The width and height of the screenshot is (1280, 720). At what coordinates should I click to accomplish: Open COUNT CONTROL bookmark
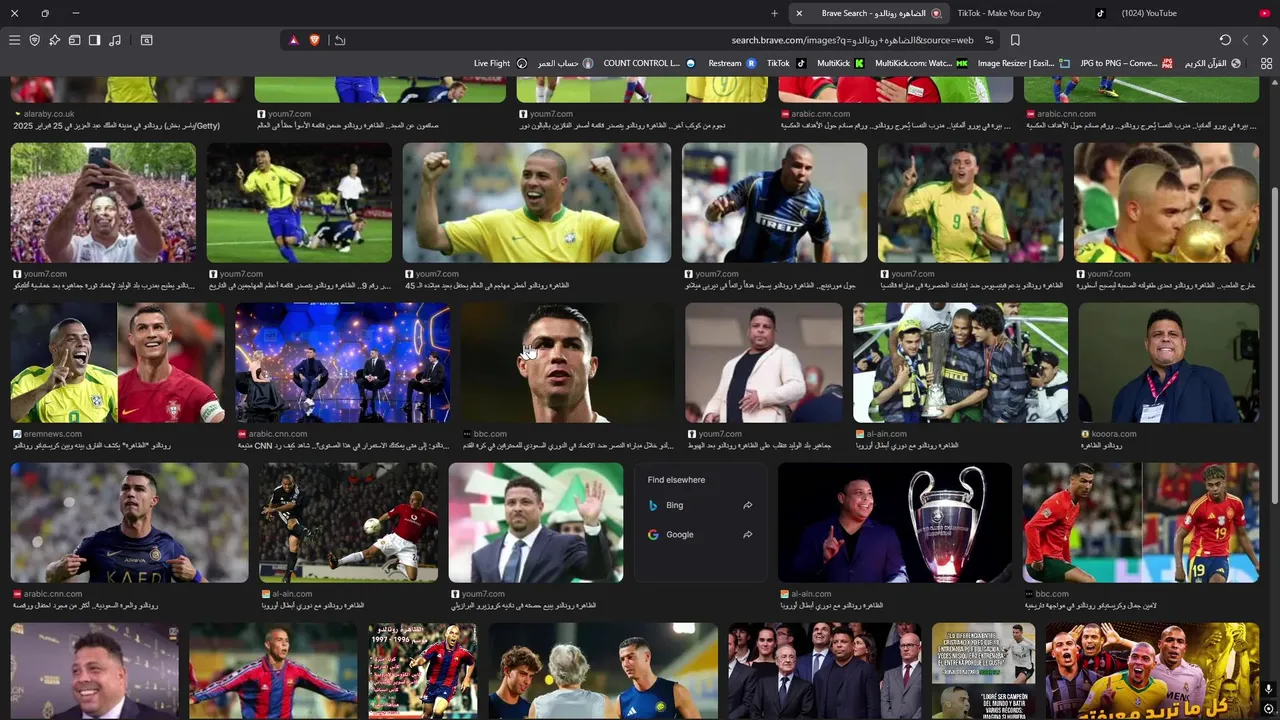(x=648, y=63)
